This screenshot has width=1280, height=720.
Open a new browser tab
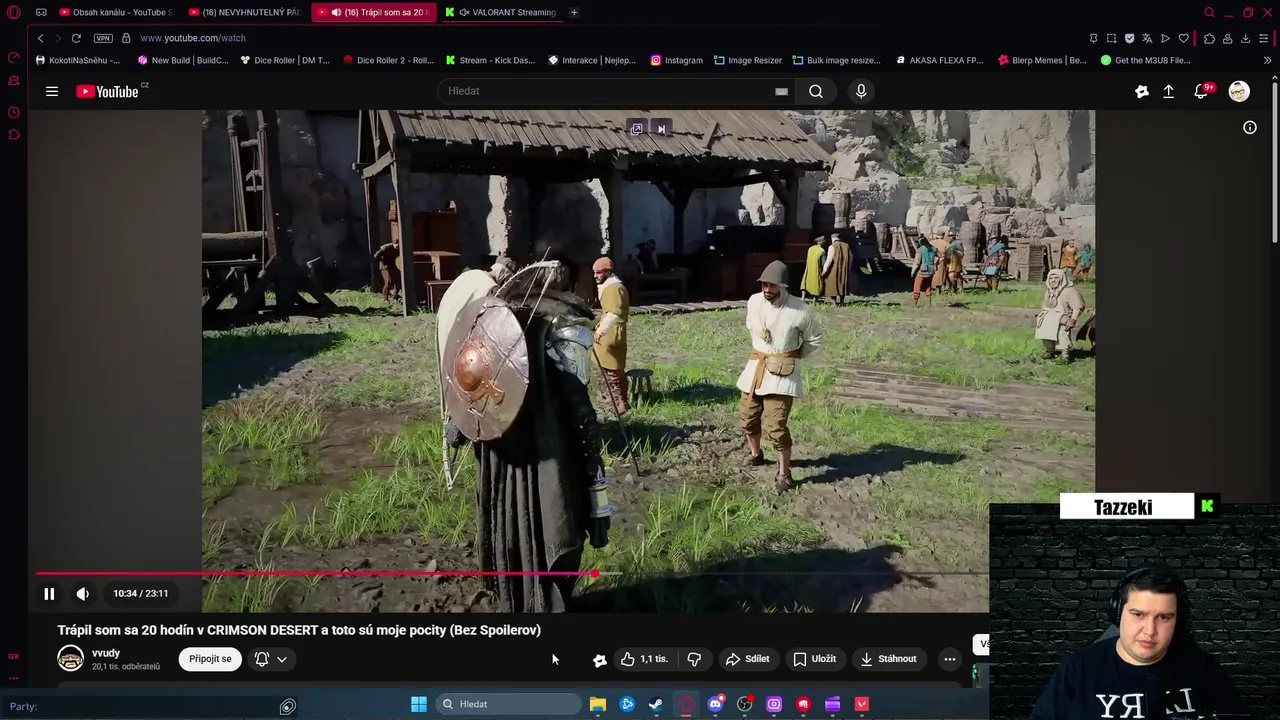(x=574, y=12)
